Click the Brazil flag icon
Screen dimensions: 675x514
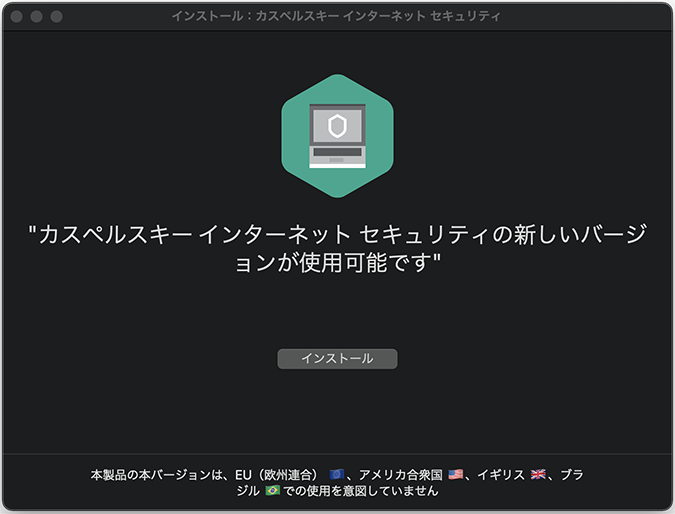click(272, 490)
